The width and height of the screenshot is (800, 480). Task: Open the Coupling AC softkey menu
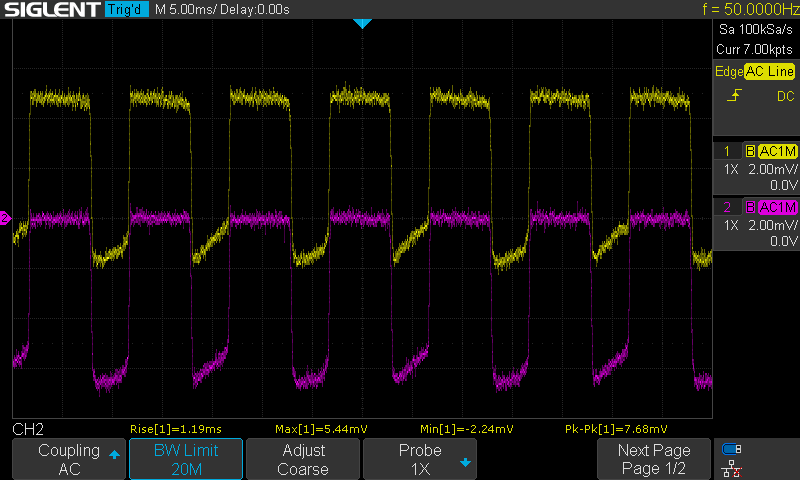(x=69, y=459)
